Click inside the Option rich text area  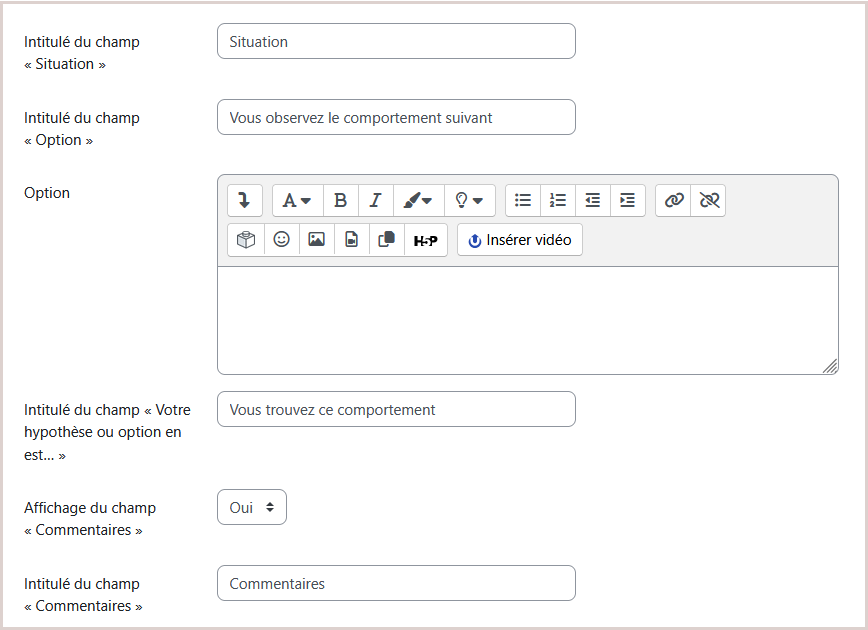tap(528, 320)
